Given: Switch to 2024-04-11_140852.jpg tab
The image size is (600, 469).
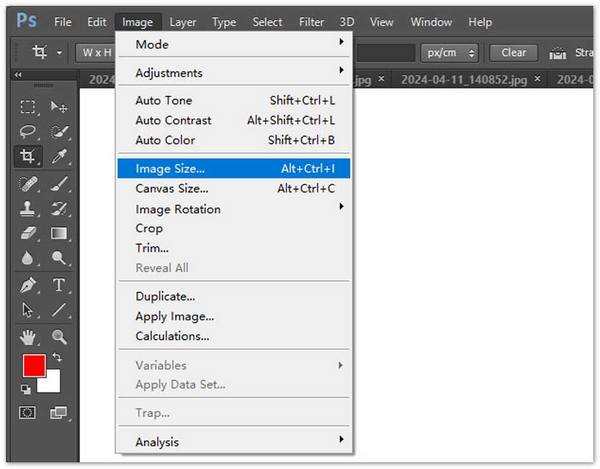Looking at the screenshot, I should [464, 80].
